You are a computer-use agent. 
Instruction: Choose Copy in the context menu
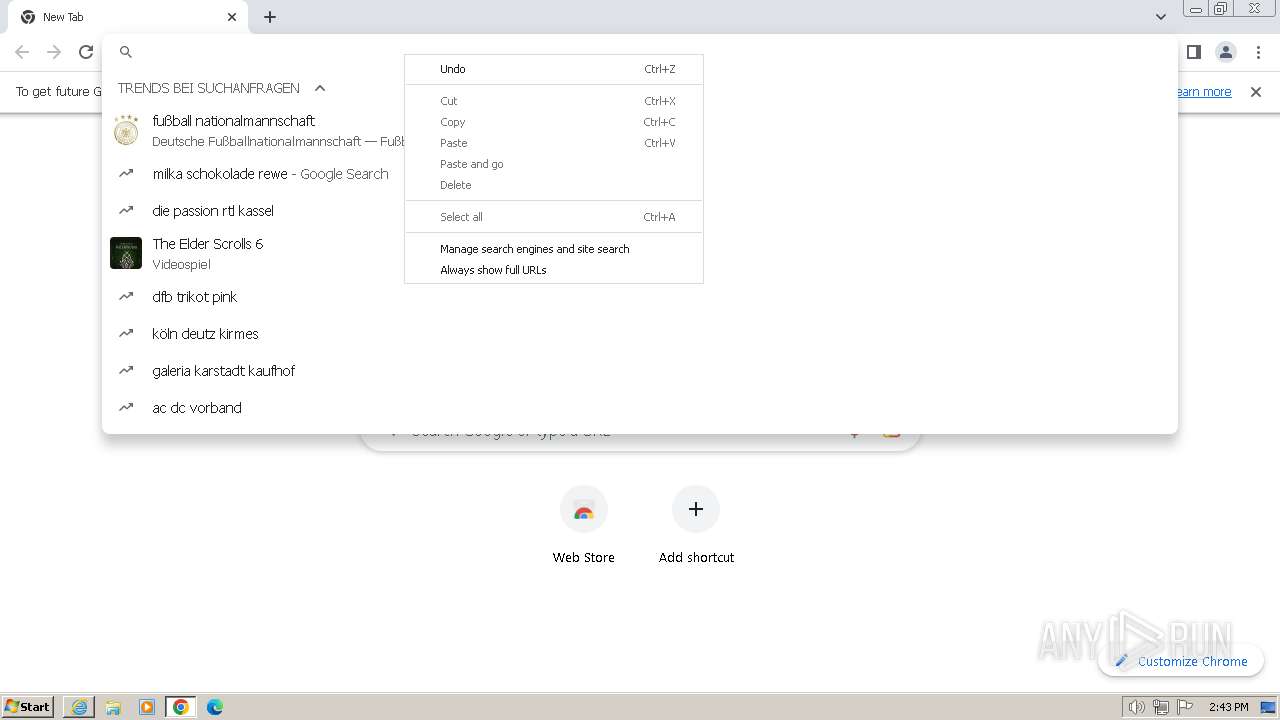point(554,122)
